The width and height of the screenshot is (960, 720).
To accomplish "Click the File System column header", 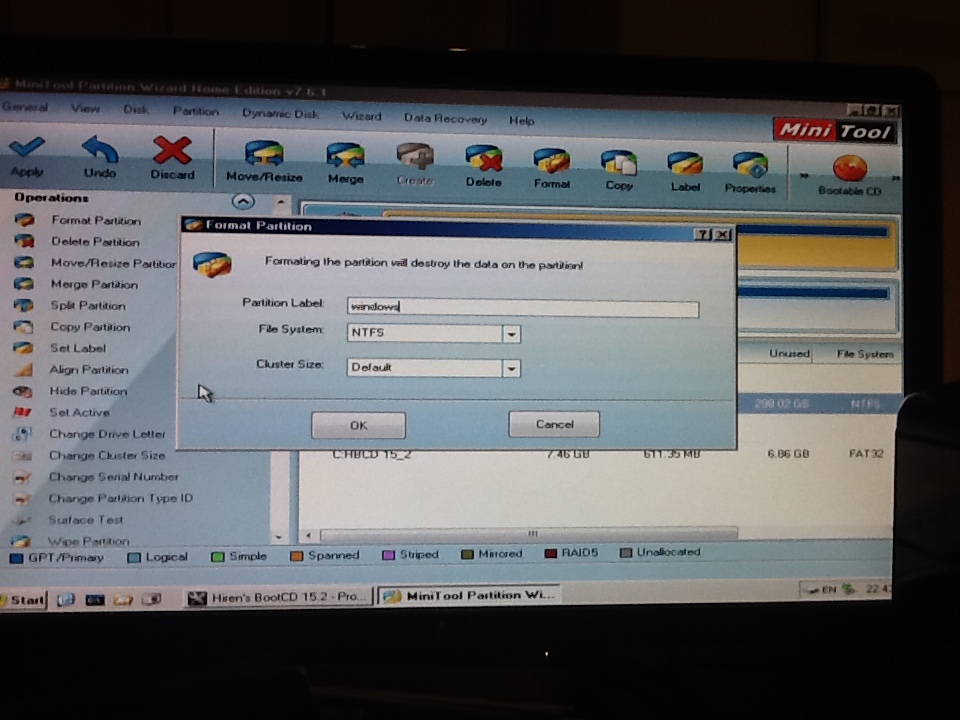I will 864,354.
